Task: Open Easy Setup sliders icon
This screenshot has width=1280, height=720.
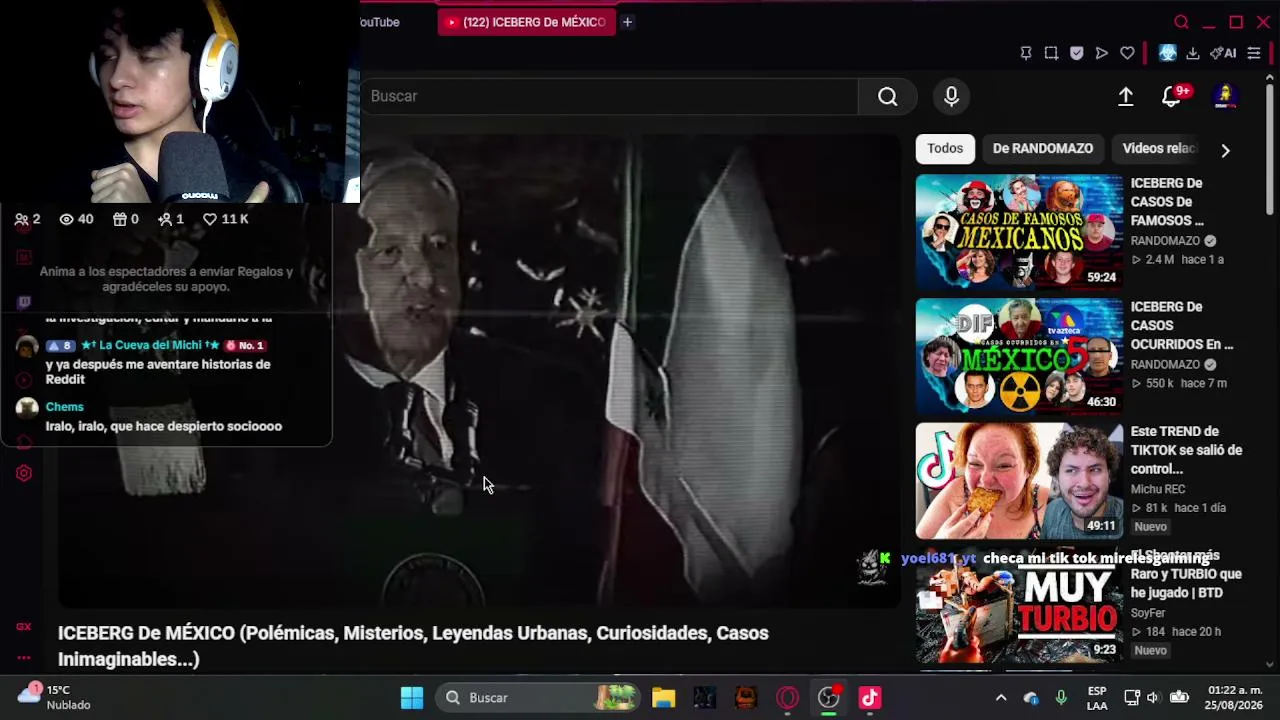Action: click(1254, 53)
